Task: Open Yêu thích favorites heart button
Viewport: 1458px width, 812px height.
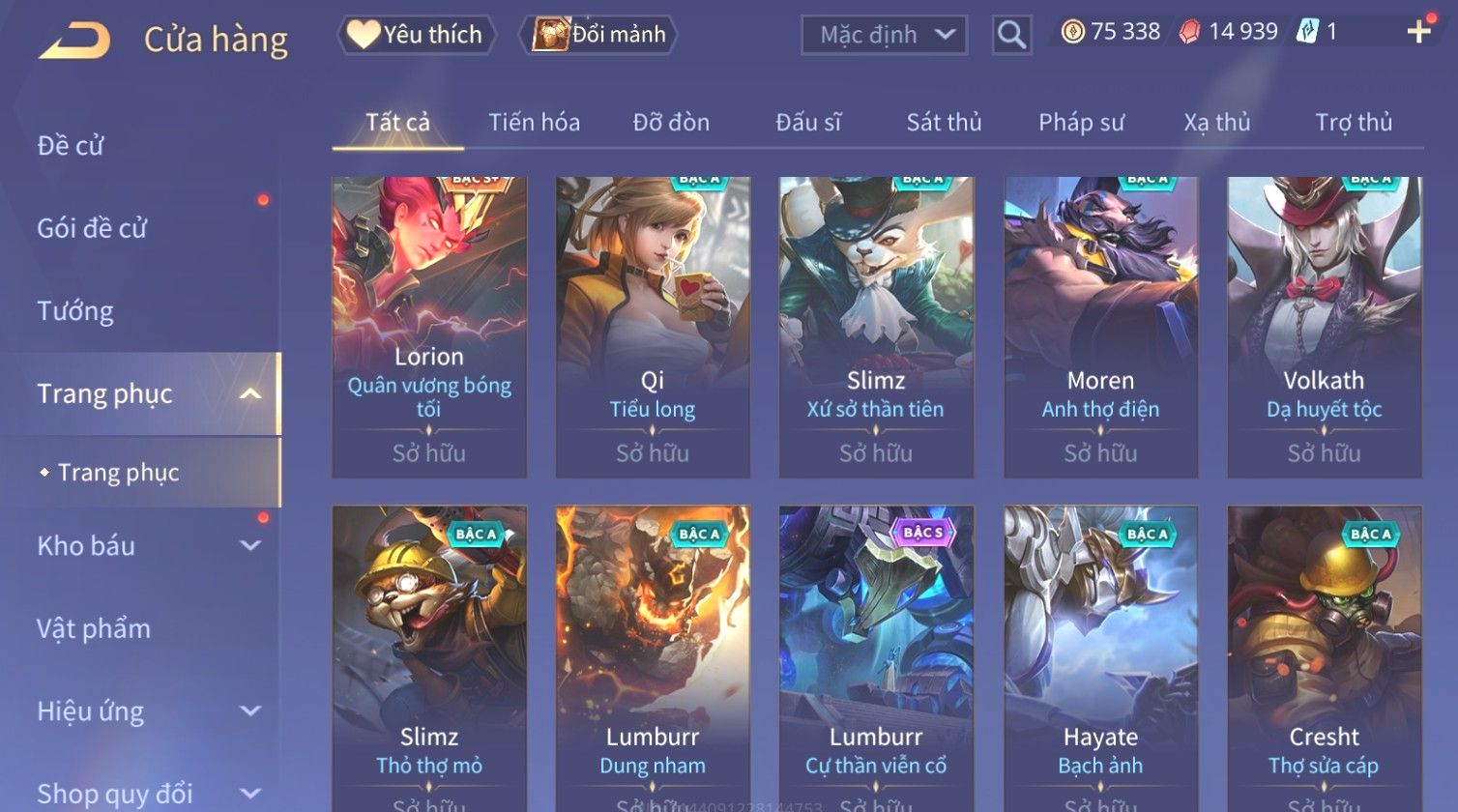Action: [x=416, y=35]
